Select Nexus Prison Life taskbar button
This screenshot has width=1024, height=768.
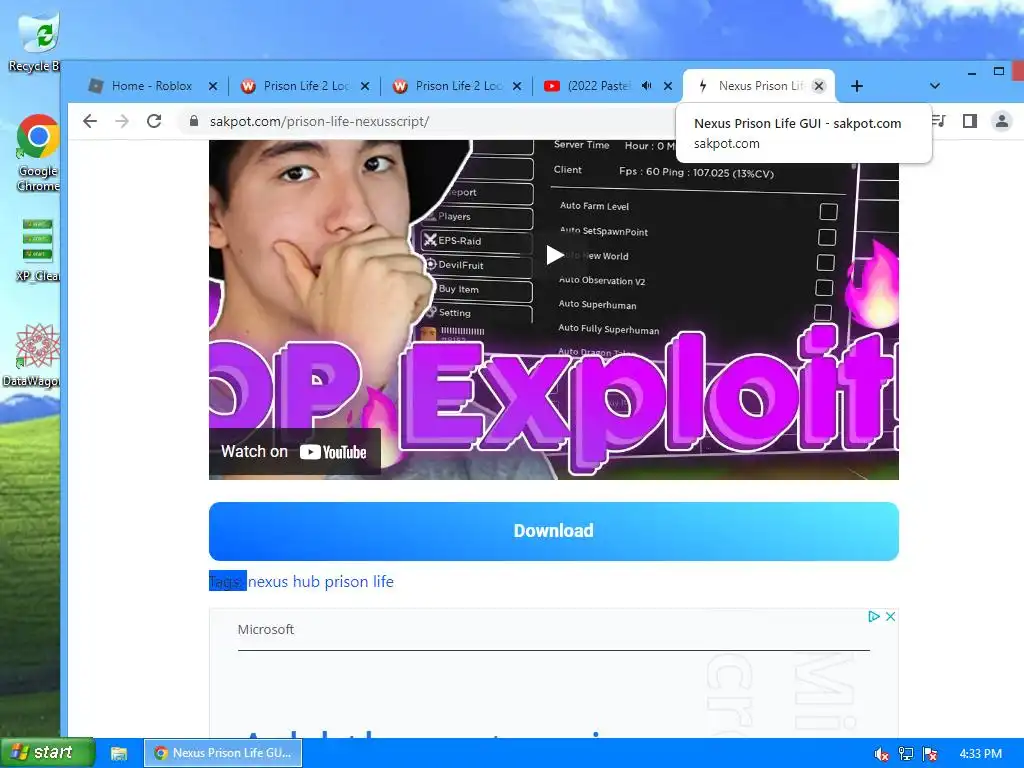[223, 753]
